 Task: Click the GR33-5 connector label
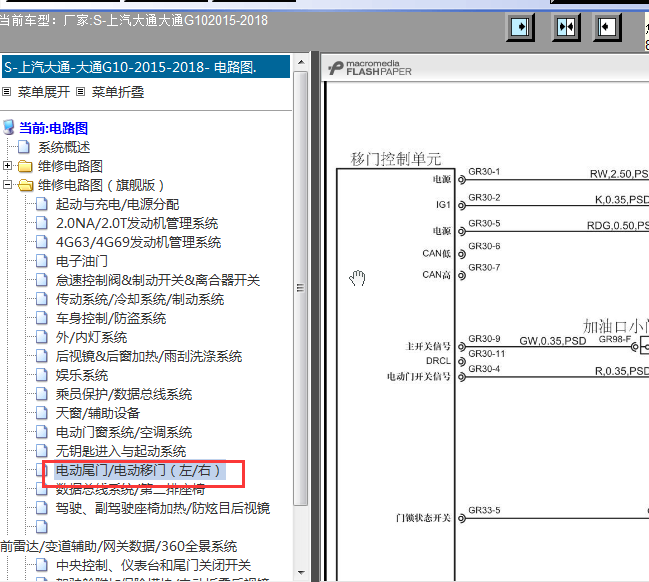484,510
